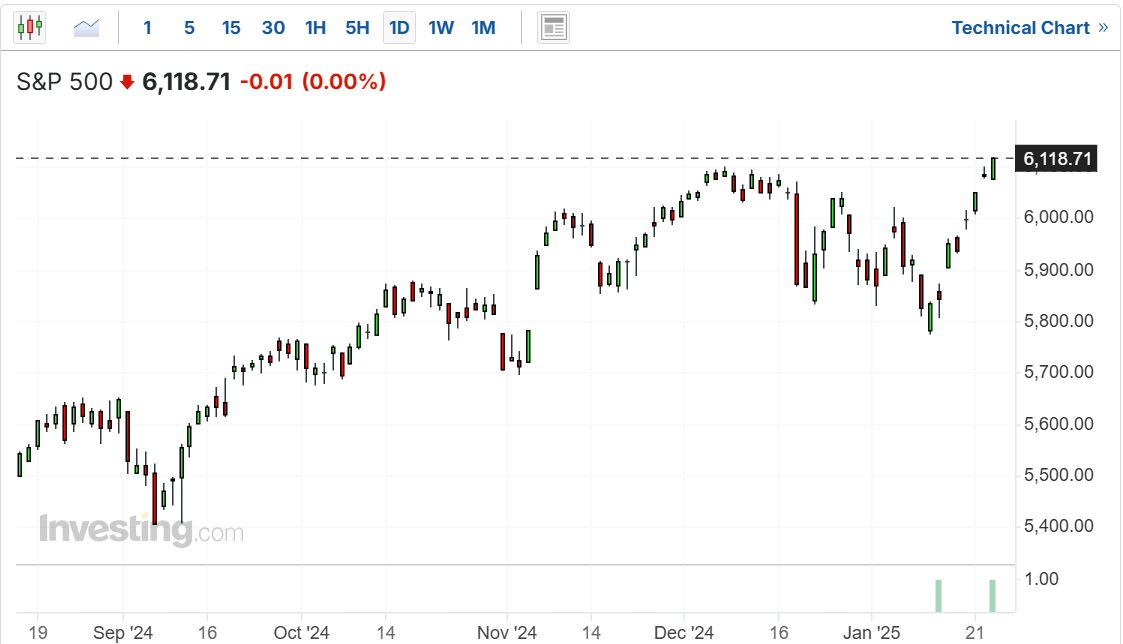The image size is (1123, 644).
Task: Click the 5,800.00 price axis label
Action: click(x=1059, y=321)
